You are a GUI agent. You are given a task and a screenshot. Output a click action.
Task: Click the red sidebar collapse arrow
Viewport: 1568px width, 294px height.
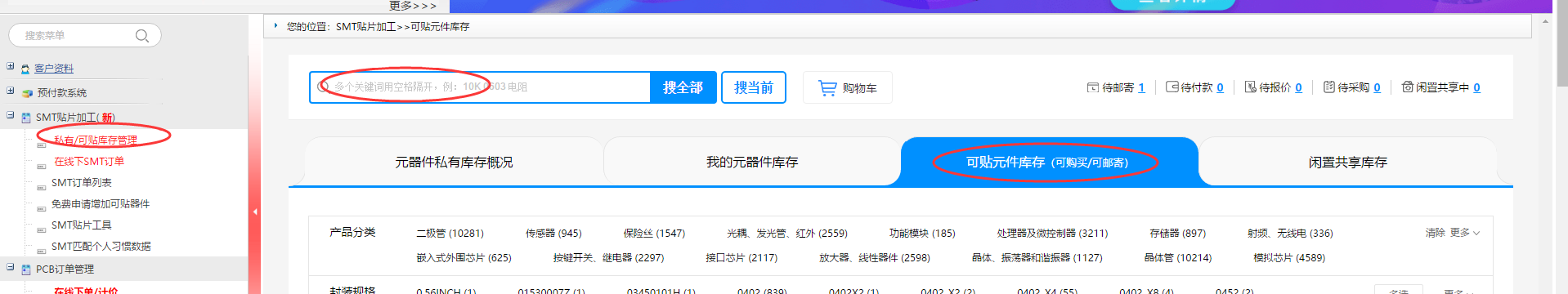(x=255, y=212)
